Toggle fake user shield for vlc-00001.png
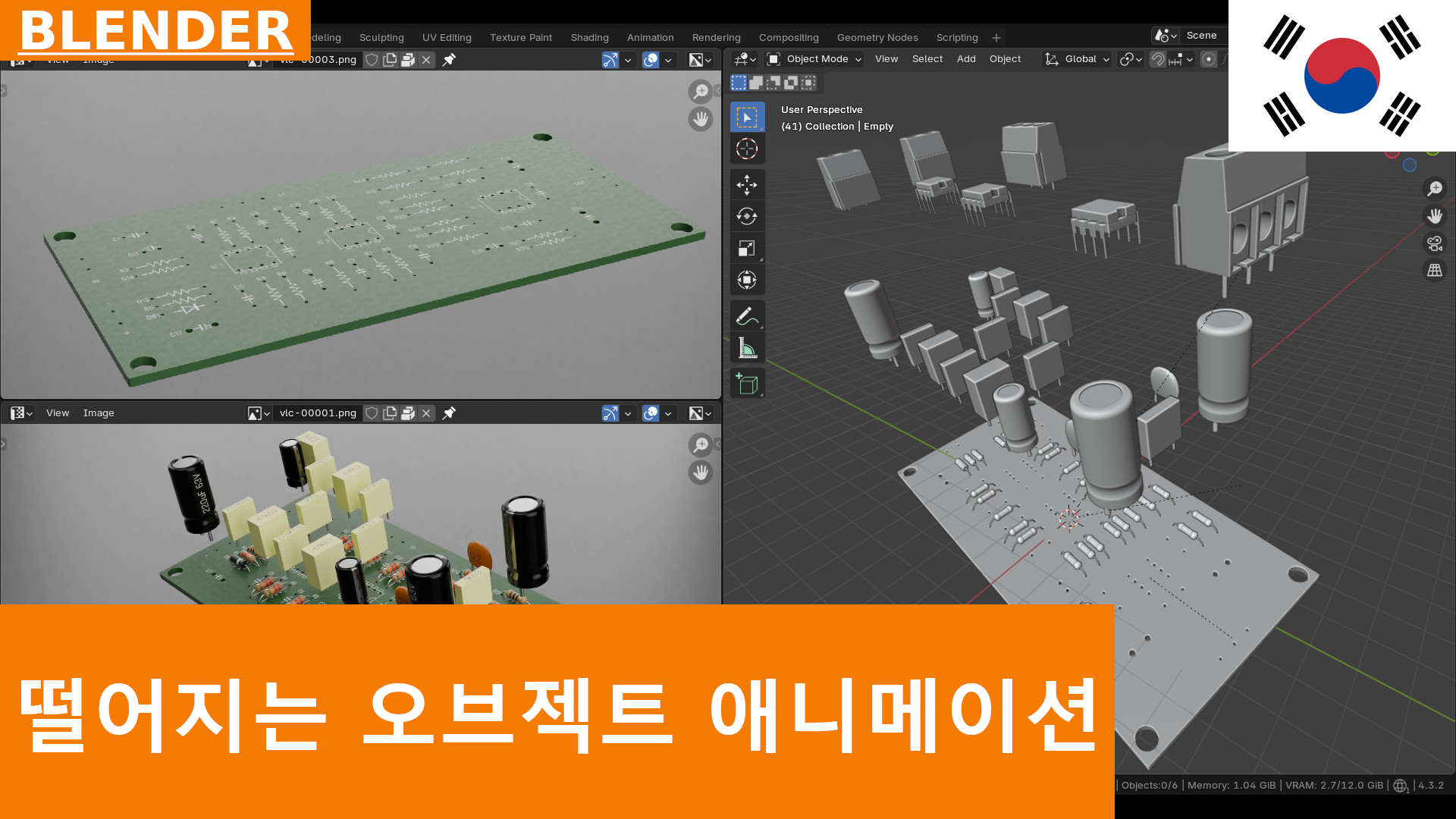Viewport: 1456px width, 819px height. pyautogui.click(x=372, y=413)
